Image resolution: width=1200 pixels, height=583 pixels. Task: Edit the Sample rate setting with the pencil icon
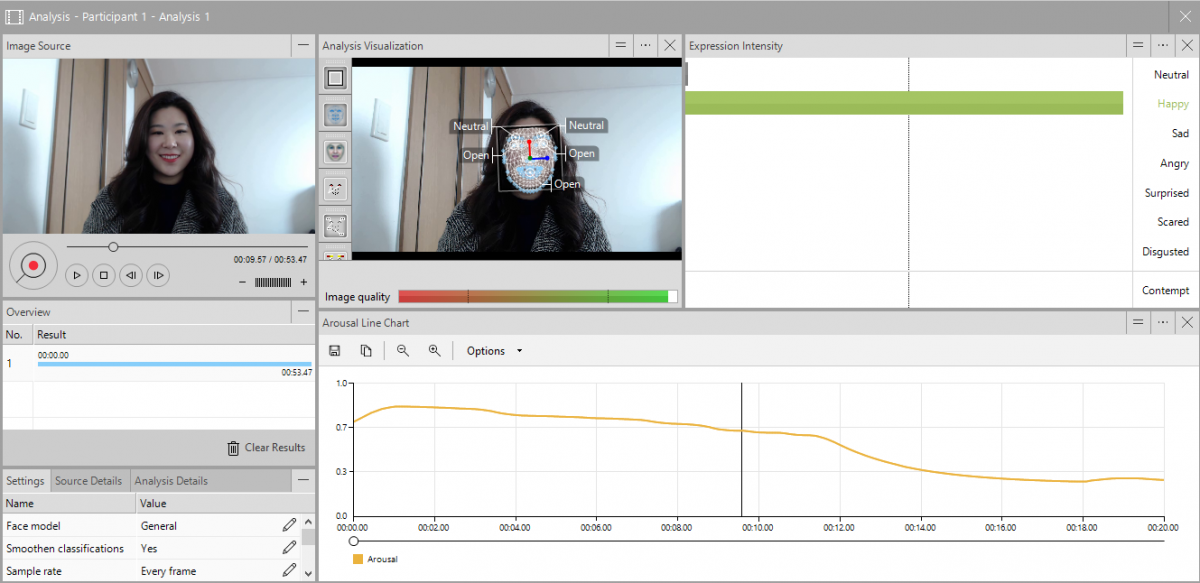(288, 570)
